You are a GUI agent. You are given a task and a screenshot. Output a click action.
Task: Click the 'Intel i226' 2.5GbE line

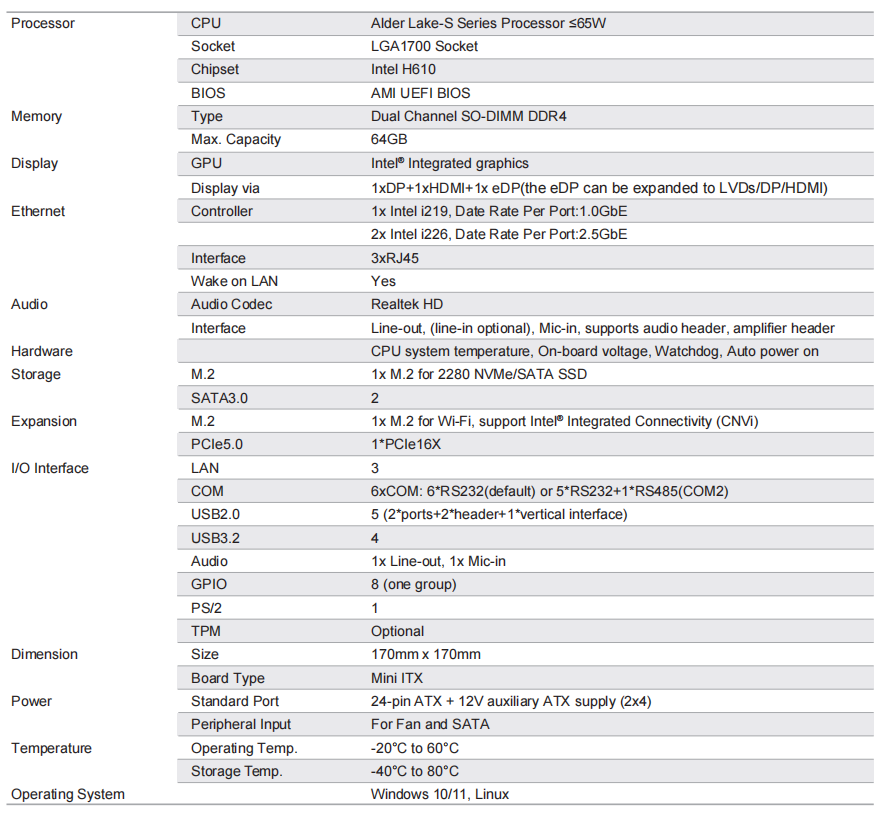(x=499, y=234)
